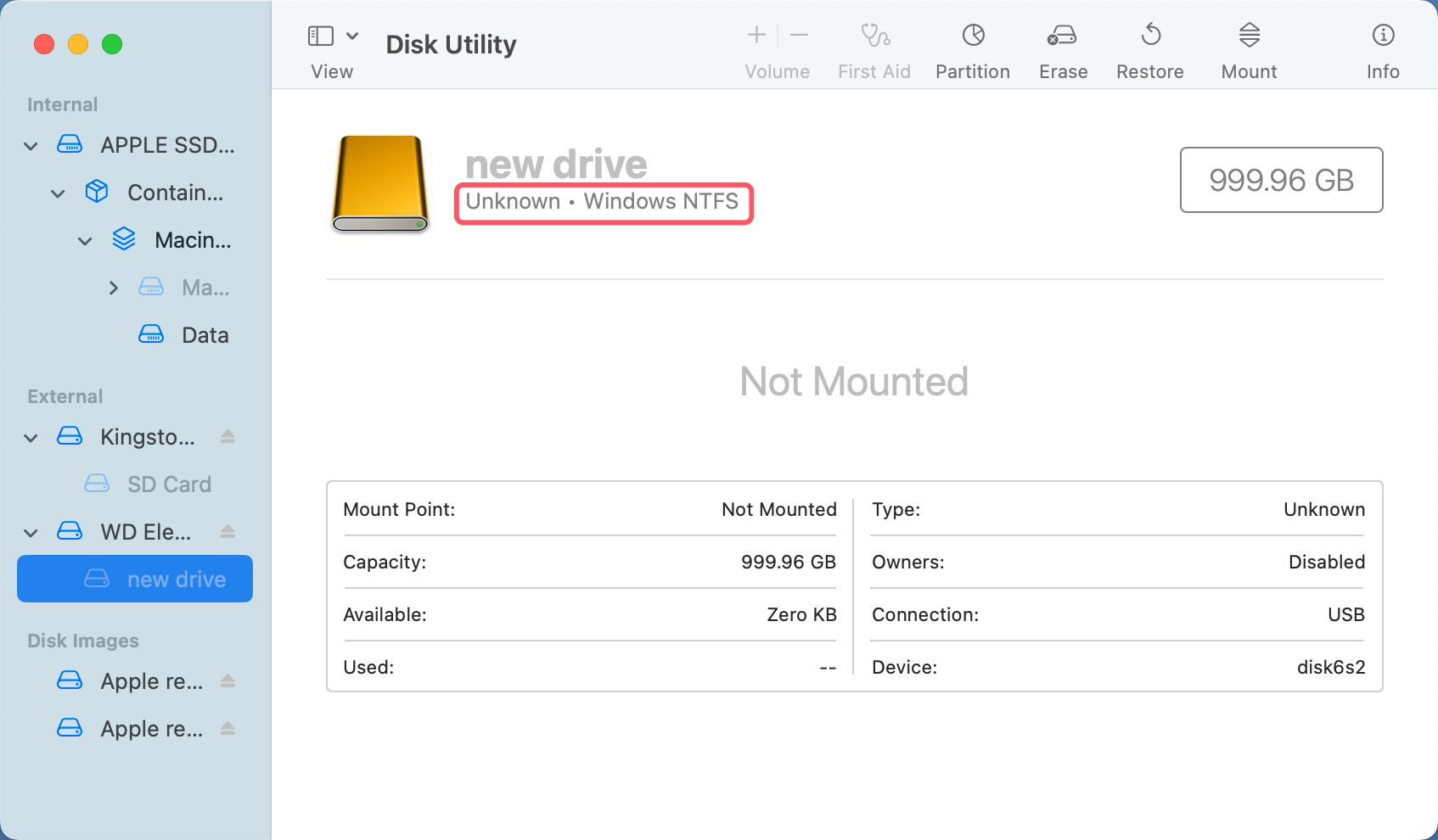Open the Restore tool
1438x840 pixels.
(x=1150, y=49)
